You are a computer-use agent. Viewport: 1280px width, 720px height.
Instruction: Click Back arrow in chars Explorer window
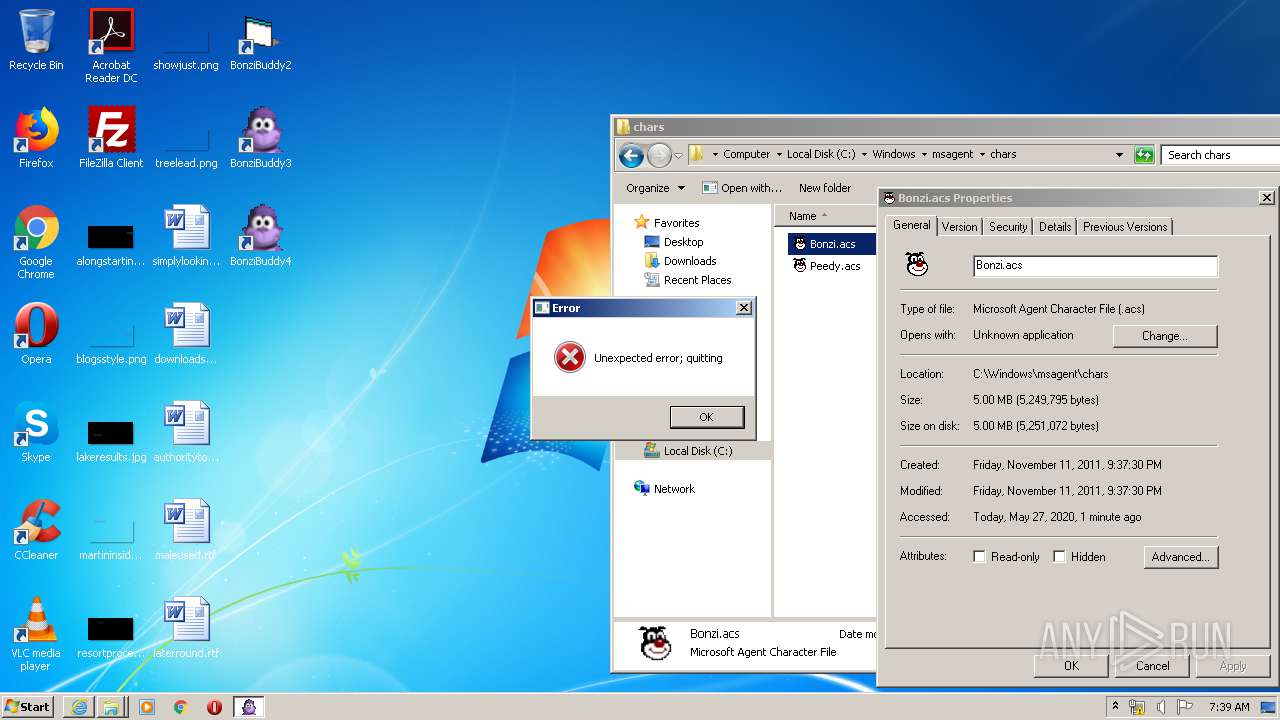(631, 155)
